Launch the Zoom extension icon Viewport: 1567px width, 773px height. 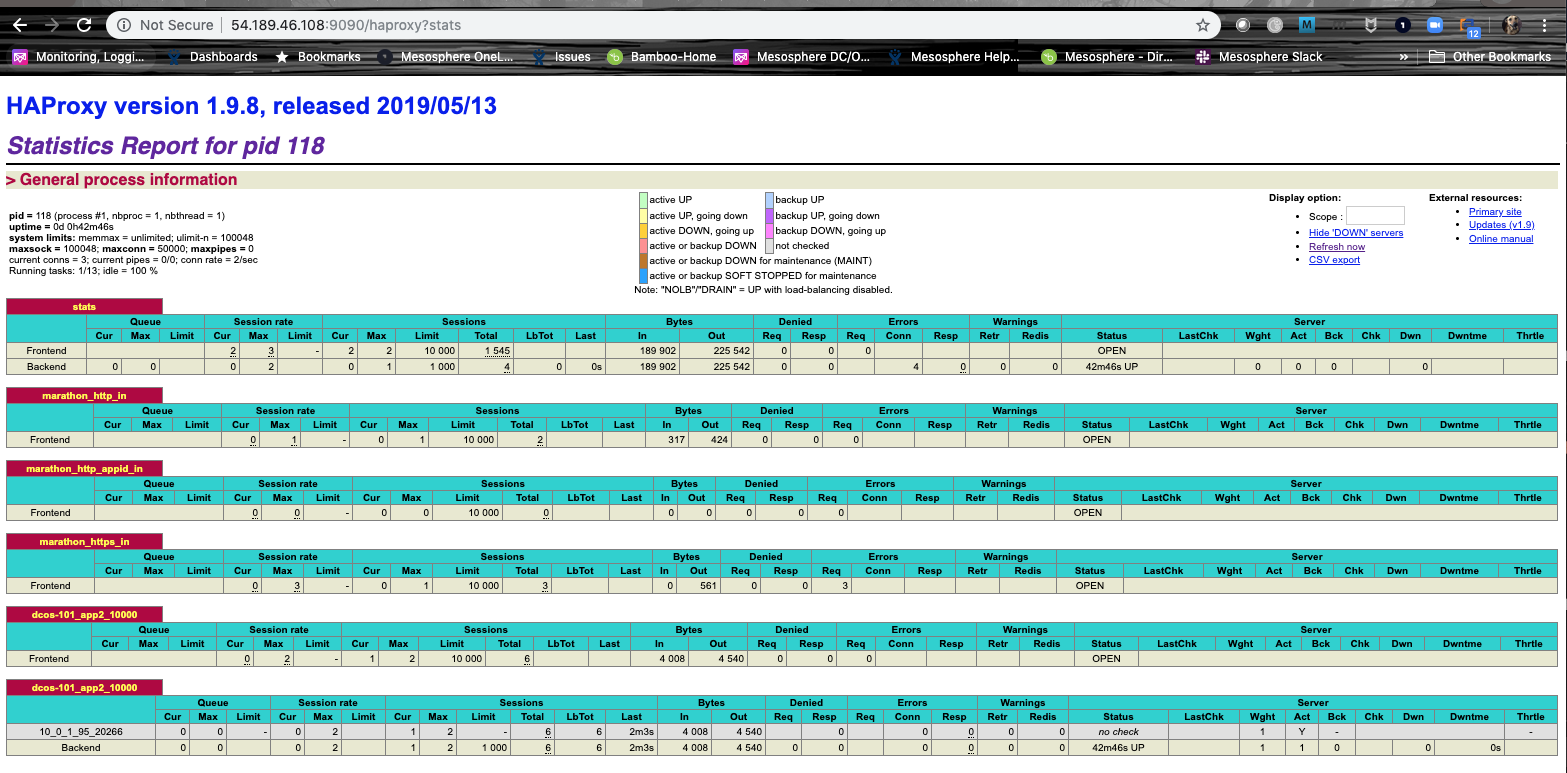1435,25
